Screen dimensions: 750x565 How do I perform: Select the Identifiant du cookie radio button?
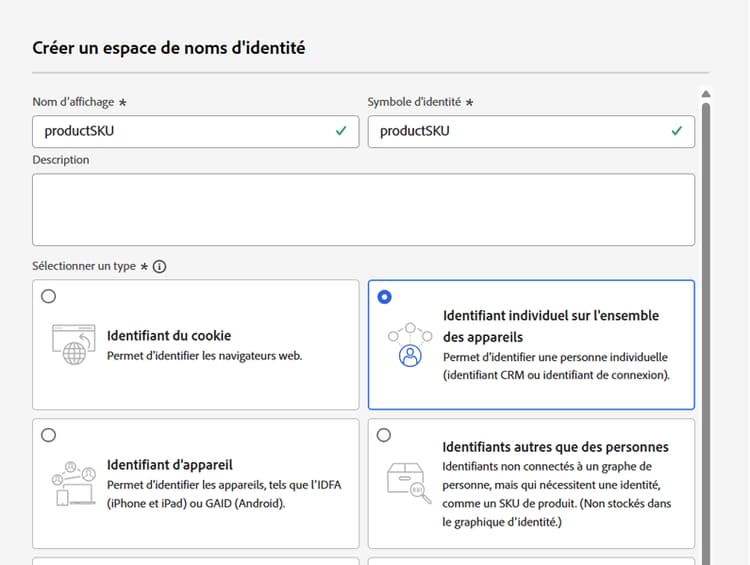(x=49, y=296)
